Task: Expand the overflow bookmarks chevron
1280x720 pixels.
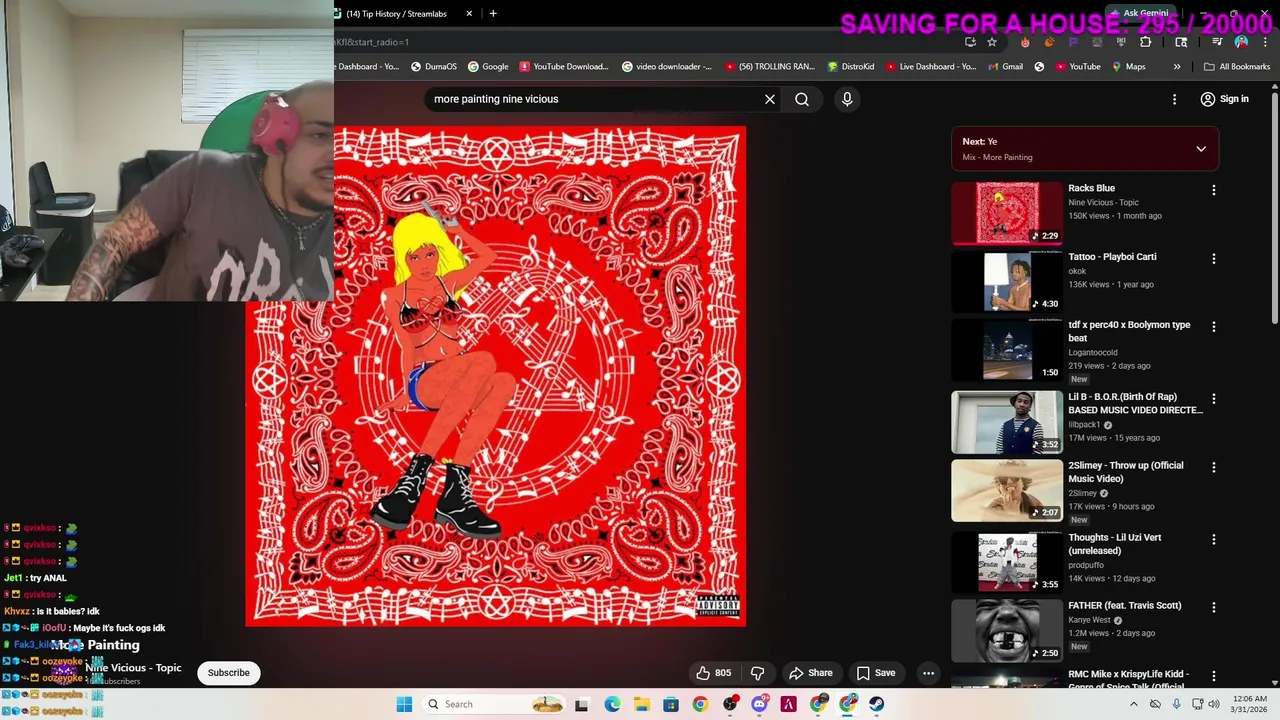Action: click(1177, 67)
